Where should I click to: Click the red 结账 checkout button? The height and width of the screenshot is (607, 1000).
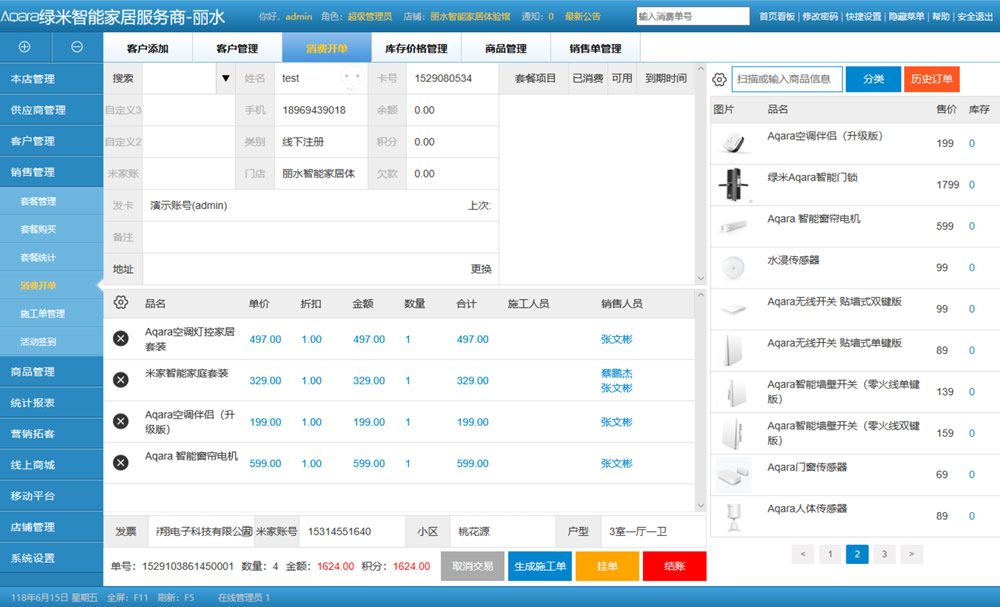coord(674,566)
